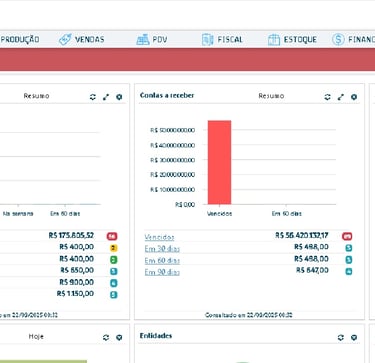Click the red Vencidos bar in chart

(x=219, y=162)
